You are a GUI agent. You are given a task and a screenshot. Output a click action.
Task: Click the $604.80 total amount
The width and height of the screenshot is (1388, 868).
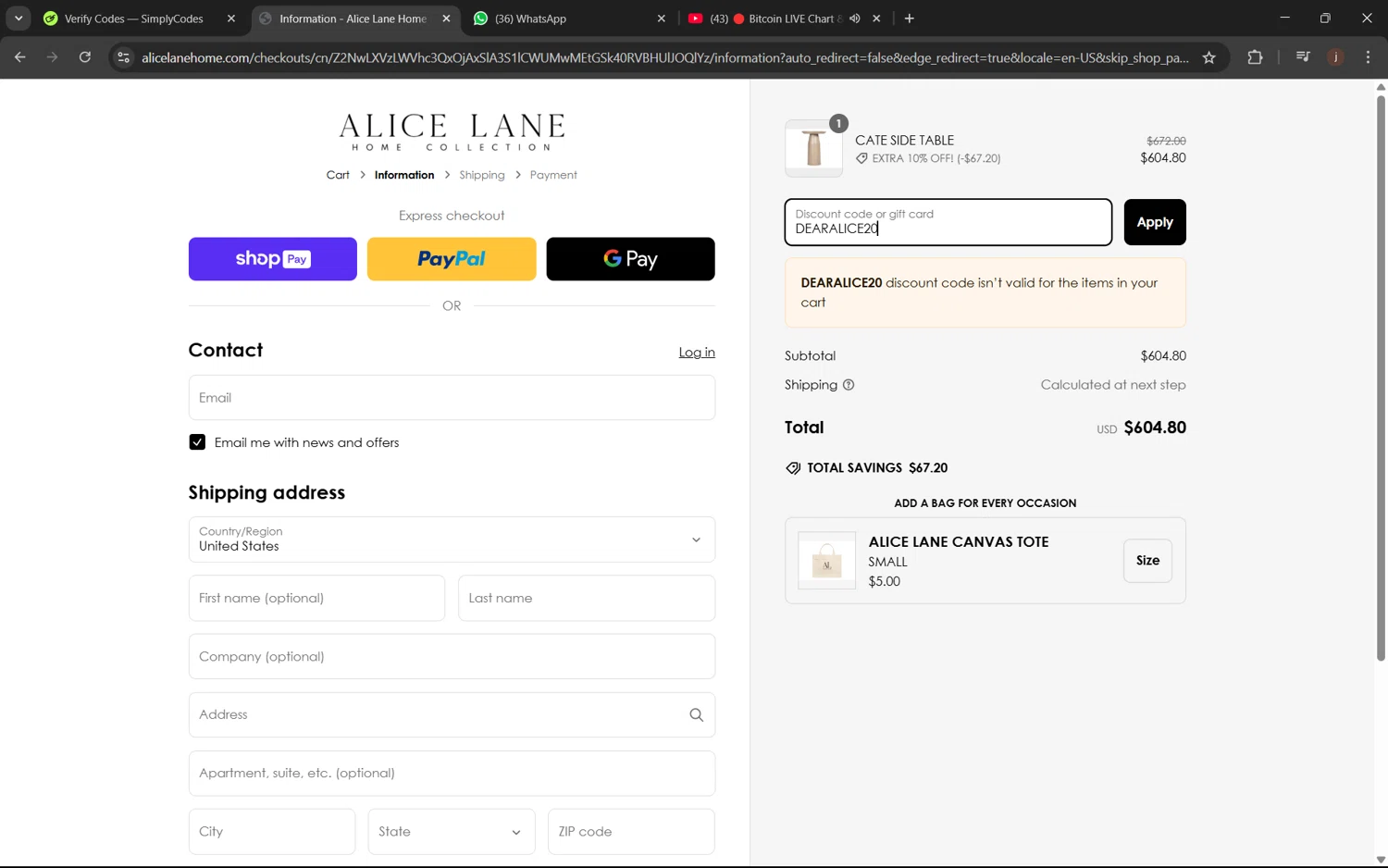1155,428
